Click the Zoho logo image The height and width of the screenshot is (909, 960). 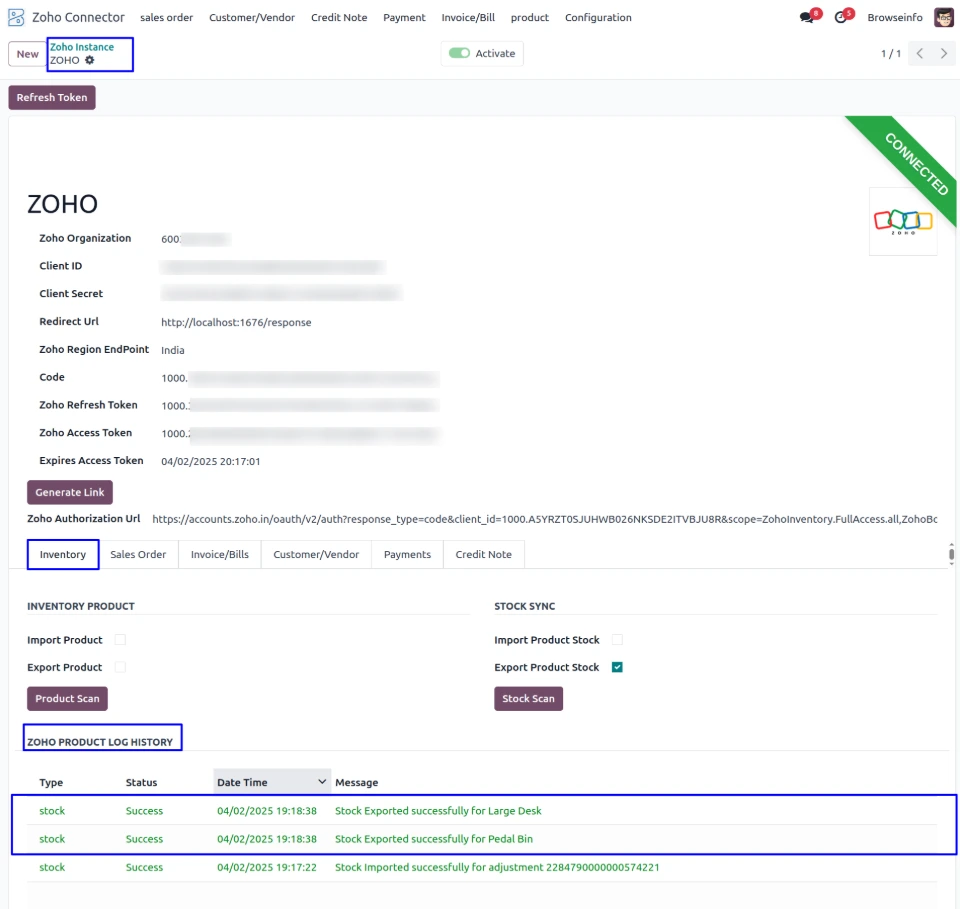(x=903, y=221)
